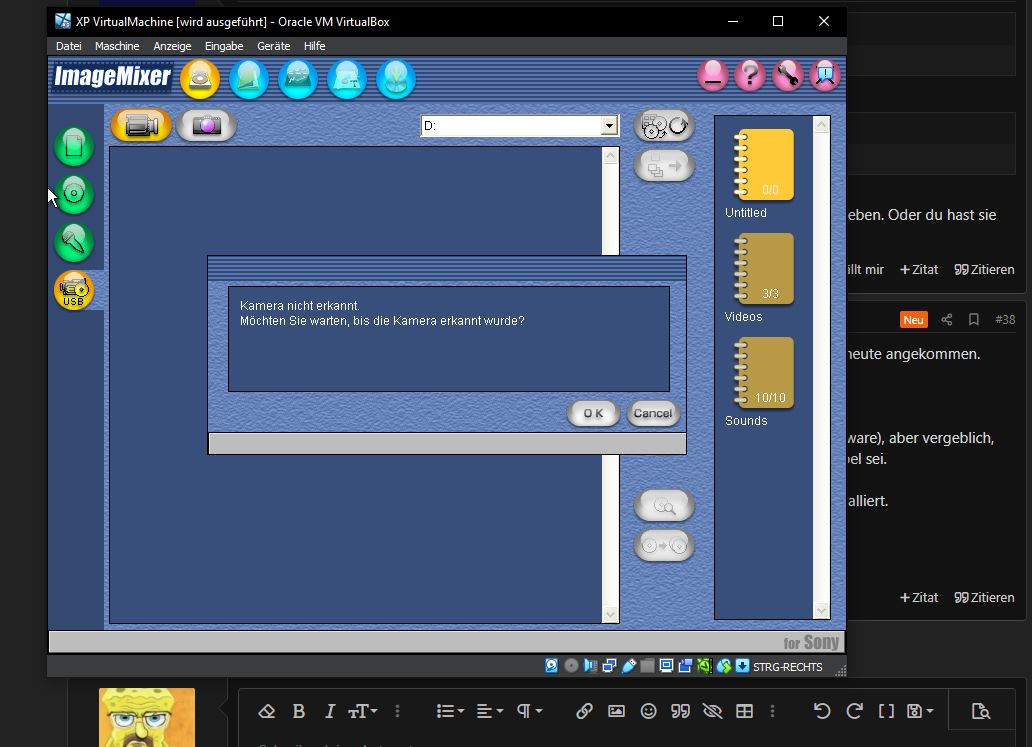Open the text alignment dropdown in forum editor

(x=490, y=711)
